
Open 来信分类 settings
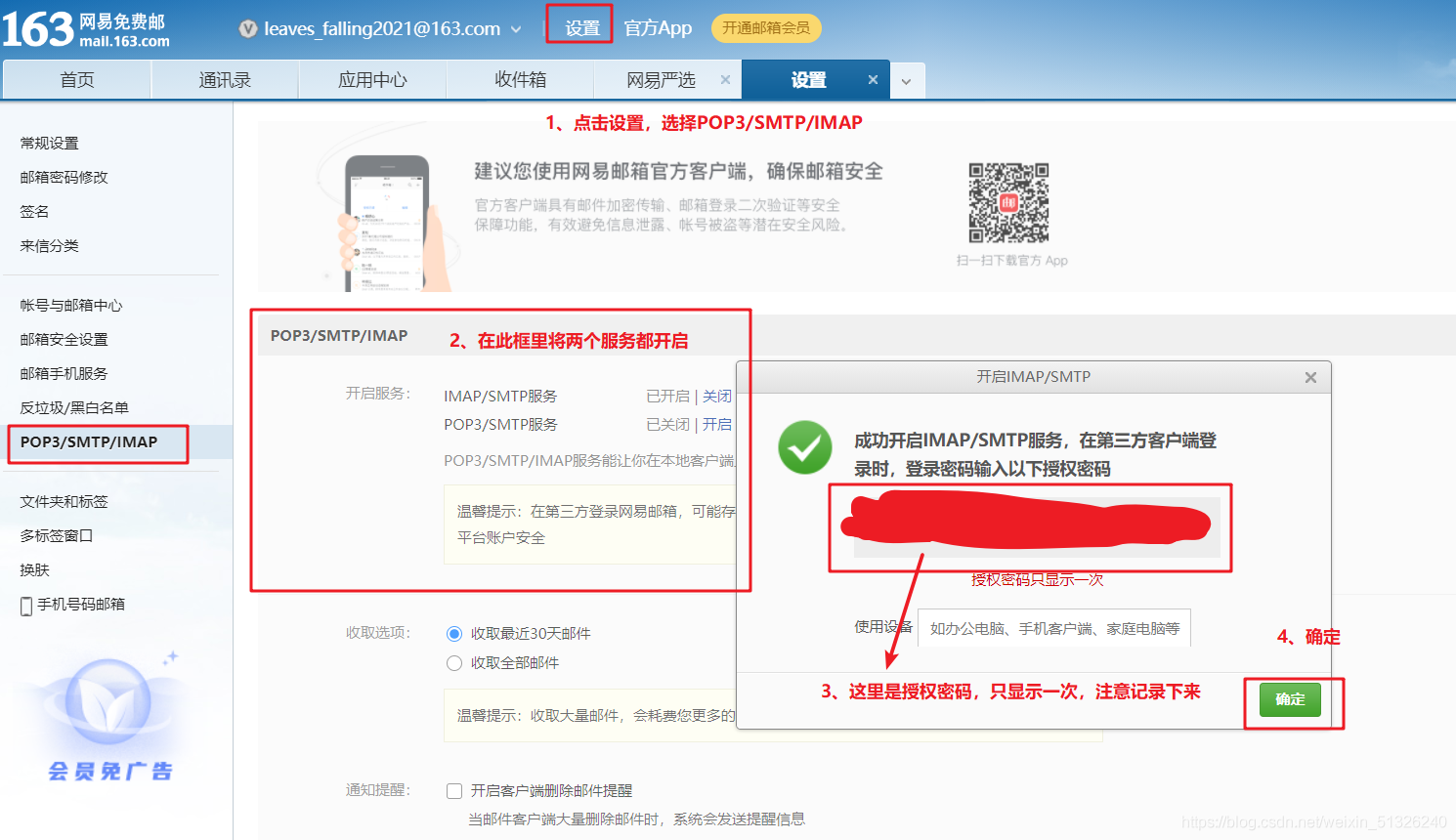coord(50,246)
